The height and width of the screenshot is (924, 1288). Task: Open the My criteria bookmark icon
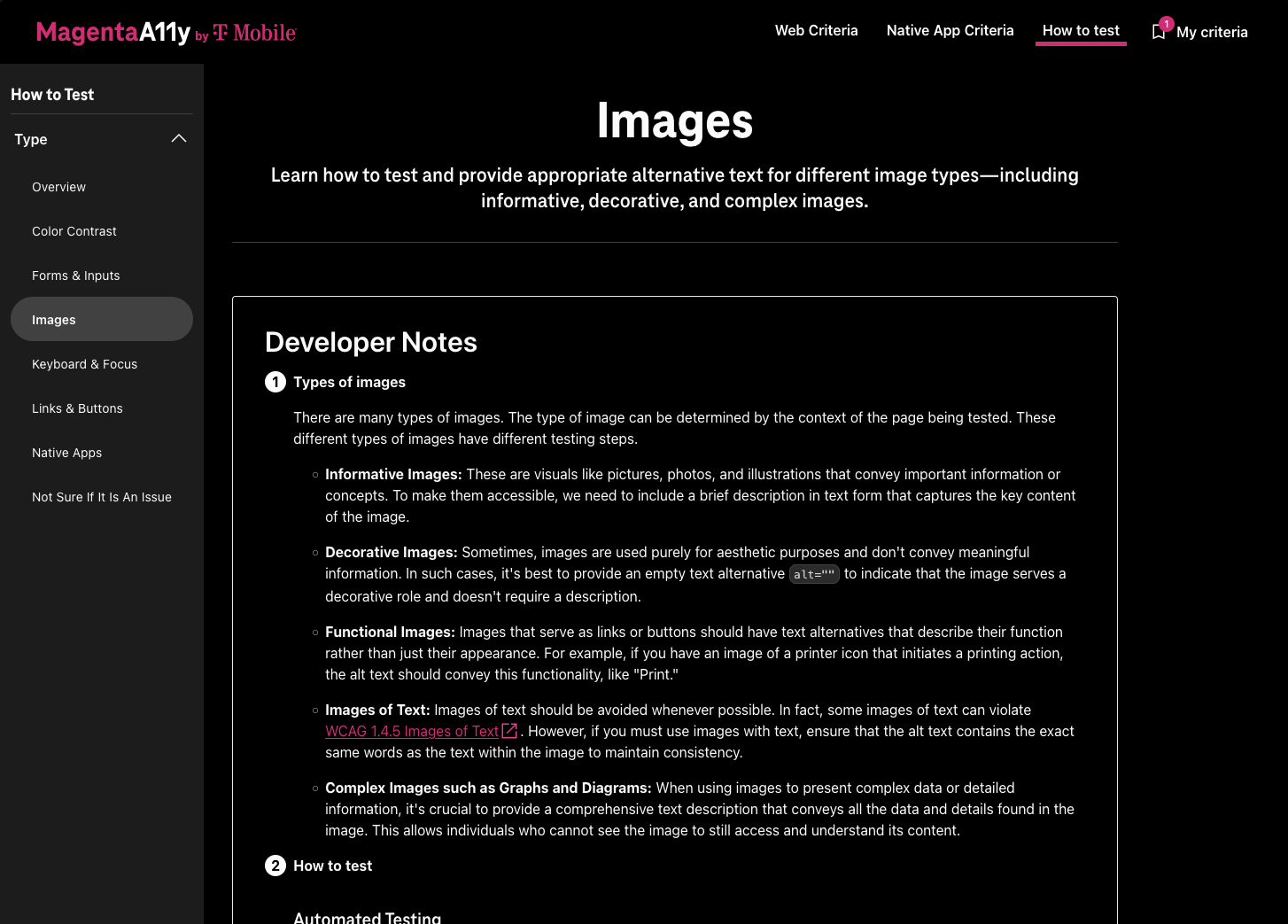(1159, 32)
